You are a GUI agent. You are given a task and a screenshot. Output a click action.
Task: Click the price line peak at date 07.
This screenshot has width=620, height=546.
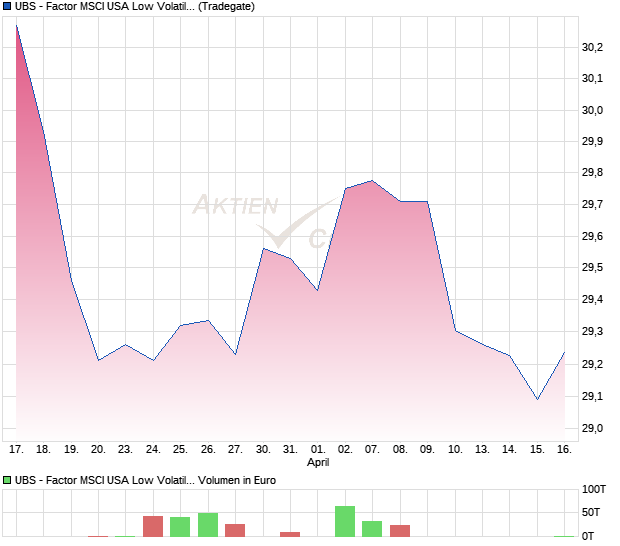[x=372, y=181]
